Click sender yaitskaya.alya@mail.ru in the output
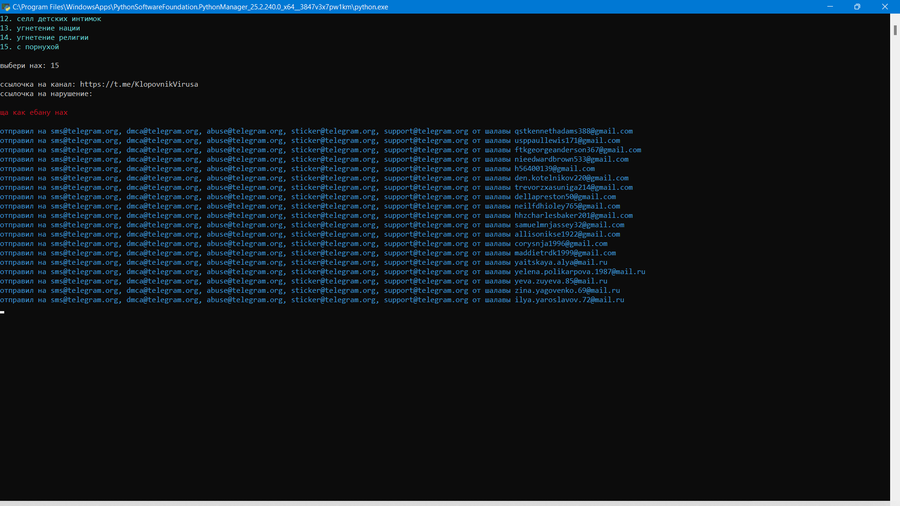 point(561,262)
